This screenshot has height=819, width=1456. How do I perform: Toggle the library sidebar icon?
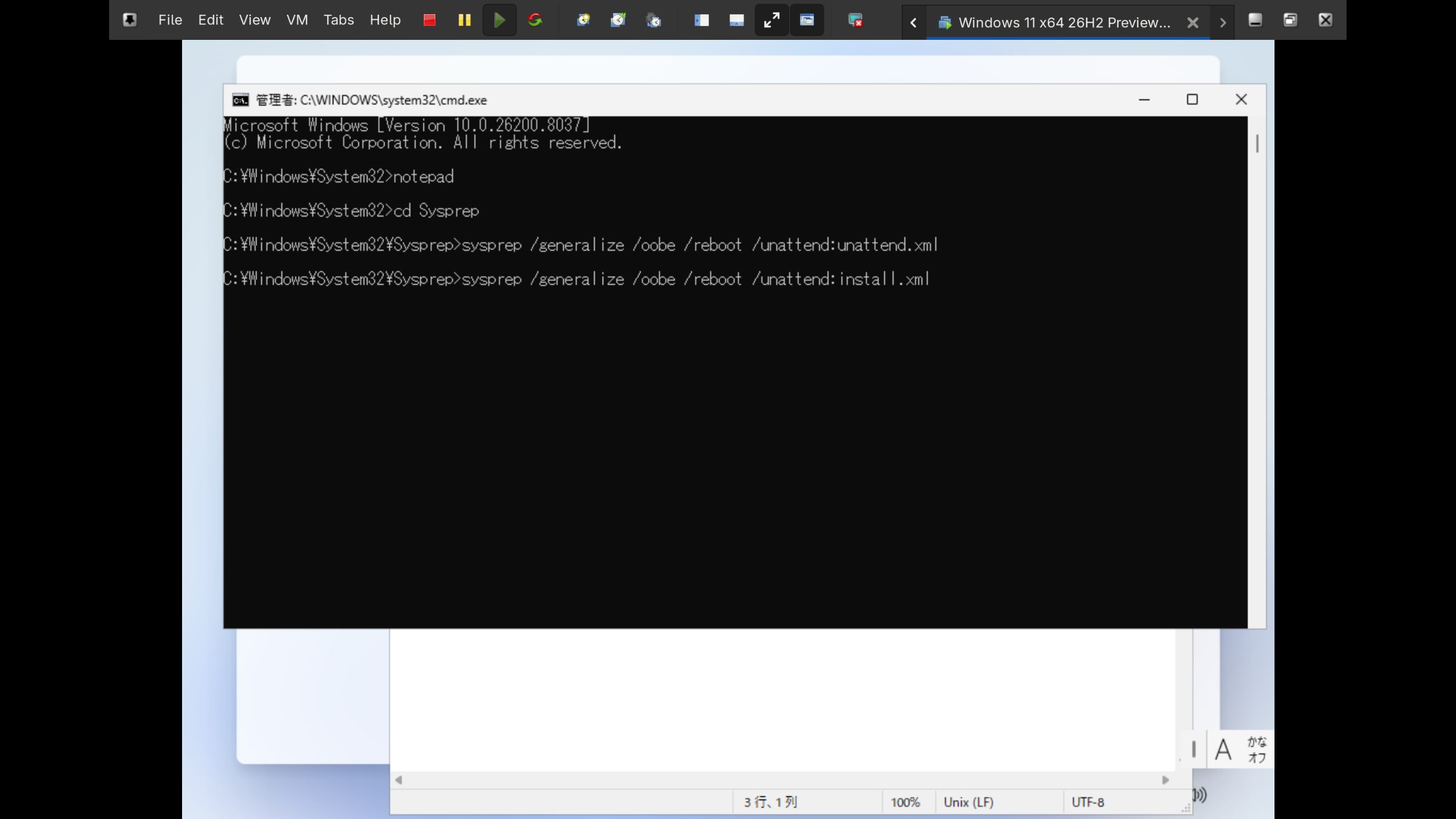coord(702,20)
